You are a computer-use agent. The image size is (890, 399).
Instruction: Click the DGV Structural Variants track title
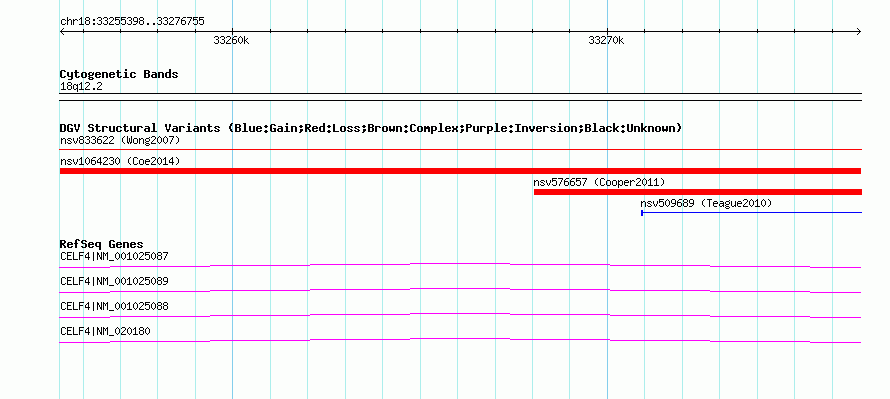click(371, 128)
